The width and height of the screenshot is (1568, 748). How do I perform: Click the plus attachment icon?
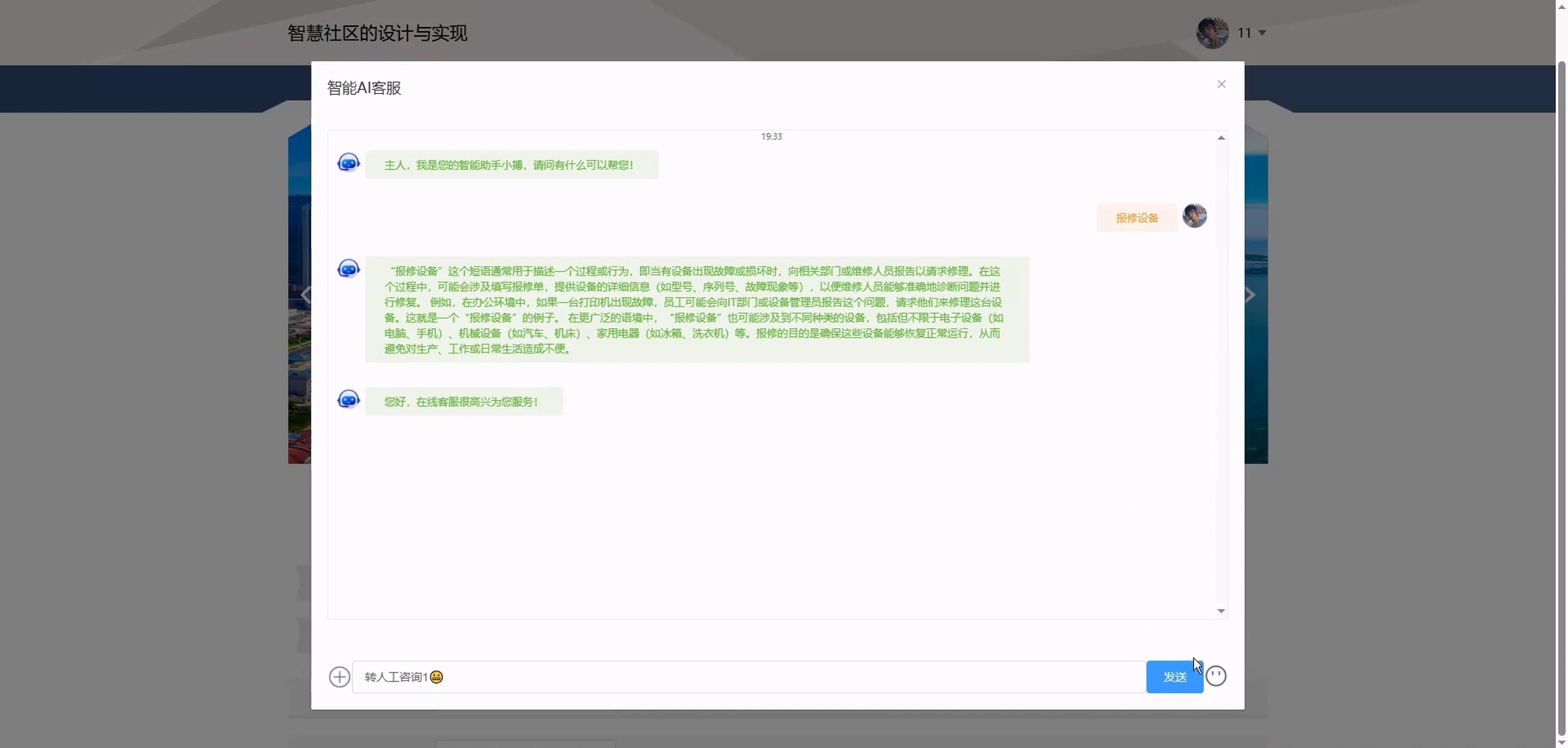[x=339, y=677]
